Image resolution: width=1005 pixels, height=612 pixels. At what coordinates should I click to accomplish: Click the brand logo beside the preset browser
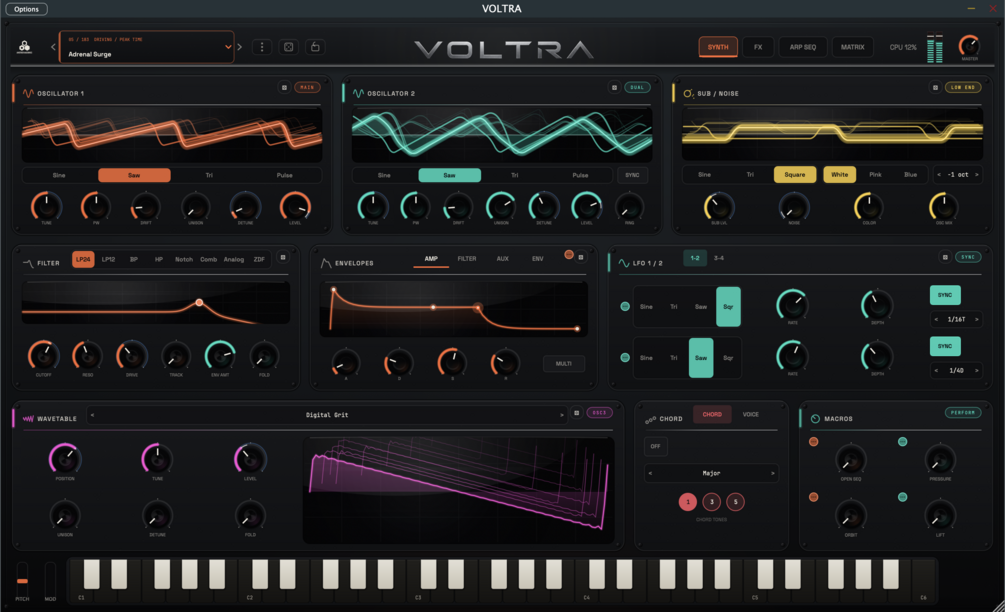pos(24,47)
